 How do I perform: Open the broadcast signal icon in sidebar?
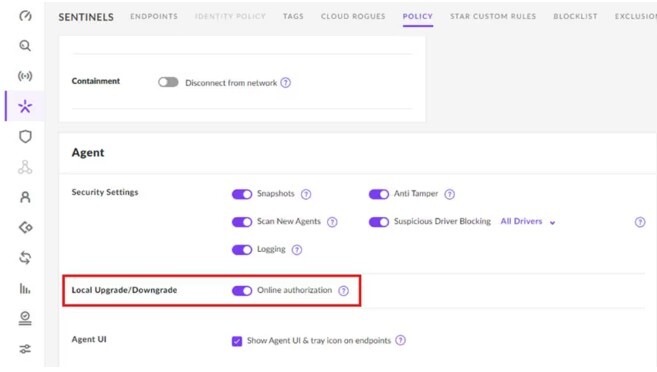pos(25,76)
